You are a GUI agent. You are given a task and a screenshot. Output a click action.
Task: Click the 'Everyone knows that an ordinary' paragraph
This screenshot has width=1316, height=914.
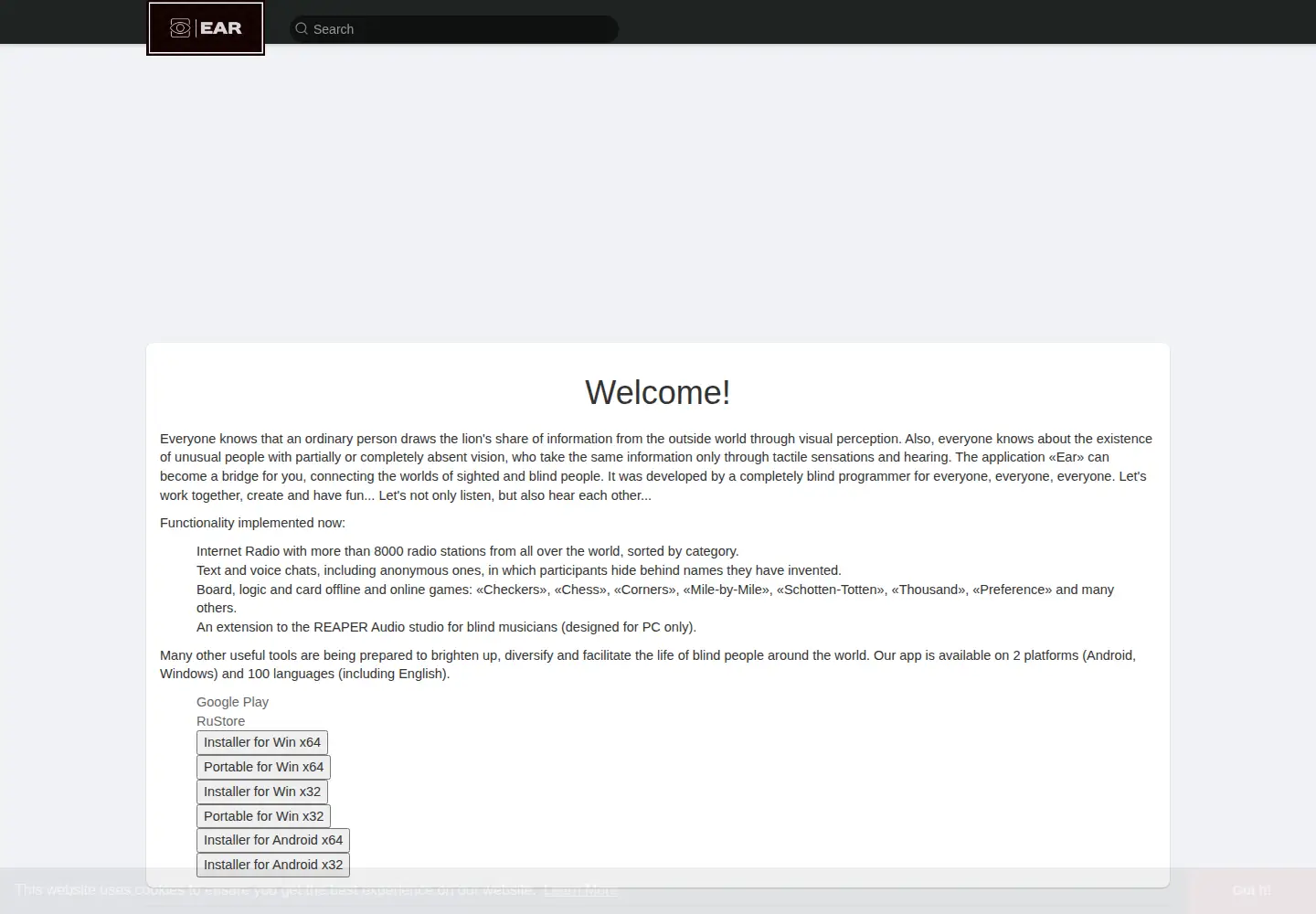point(656,467)
